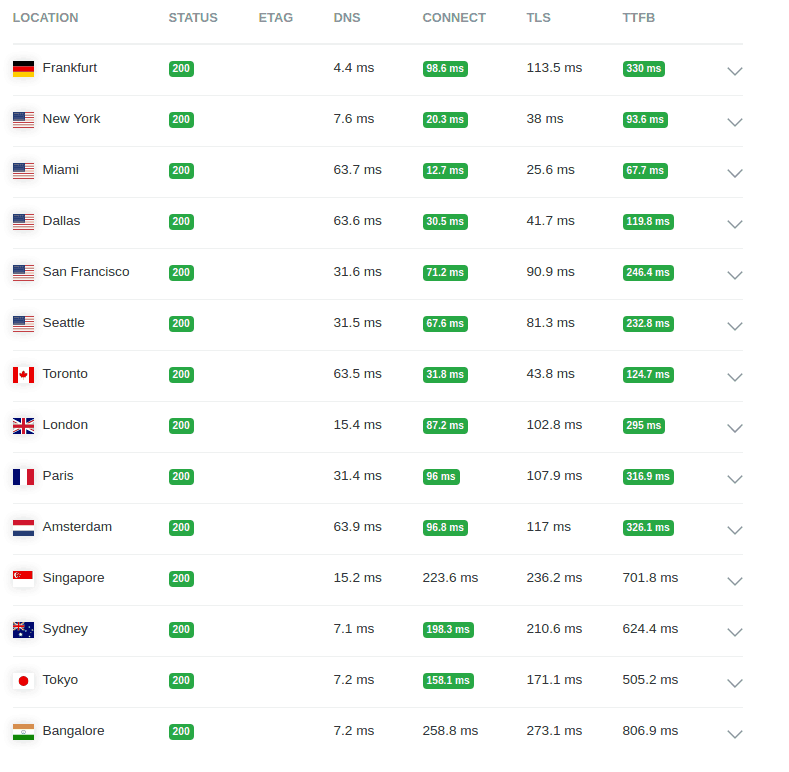The width and height of the screenshot is (789, 772).
Task: Click the LOCATION column header
Action: pyautogui.click(x=45, y=18)
